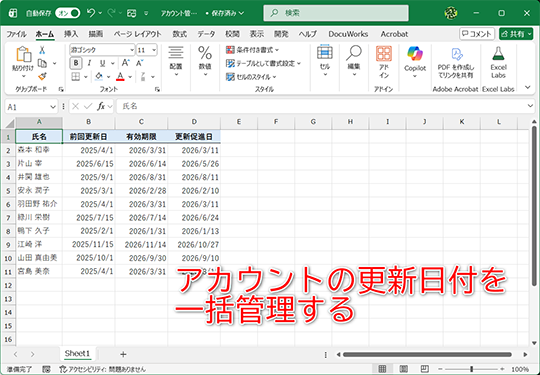Add a new sheet with plus button
Viewport: 540px width, 375px height.
[x=123, y=354]
